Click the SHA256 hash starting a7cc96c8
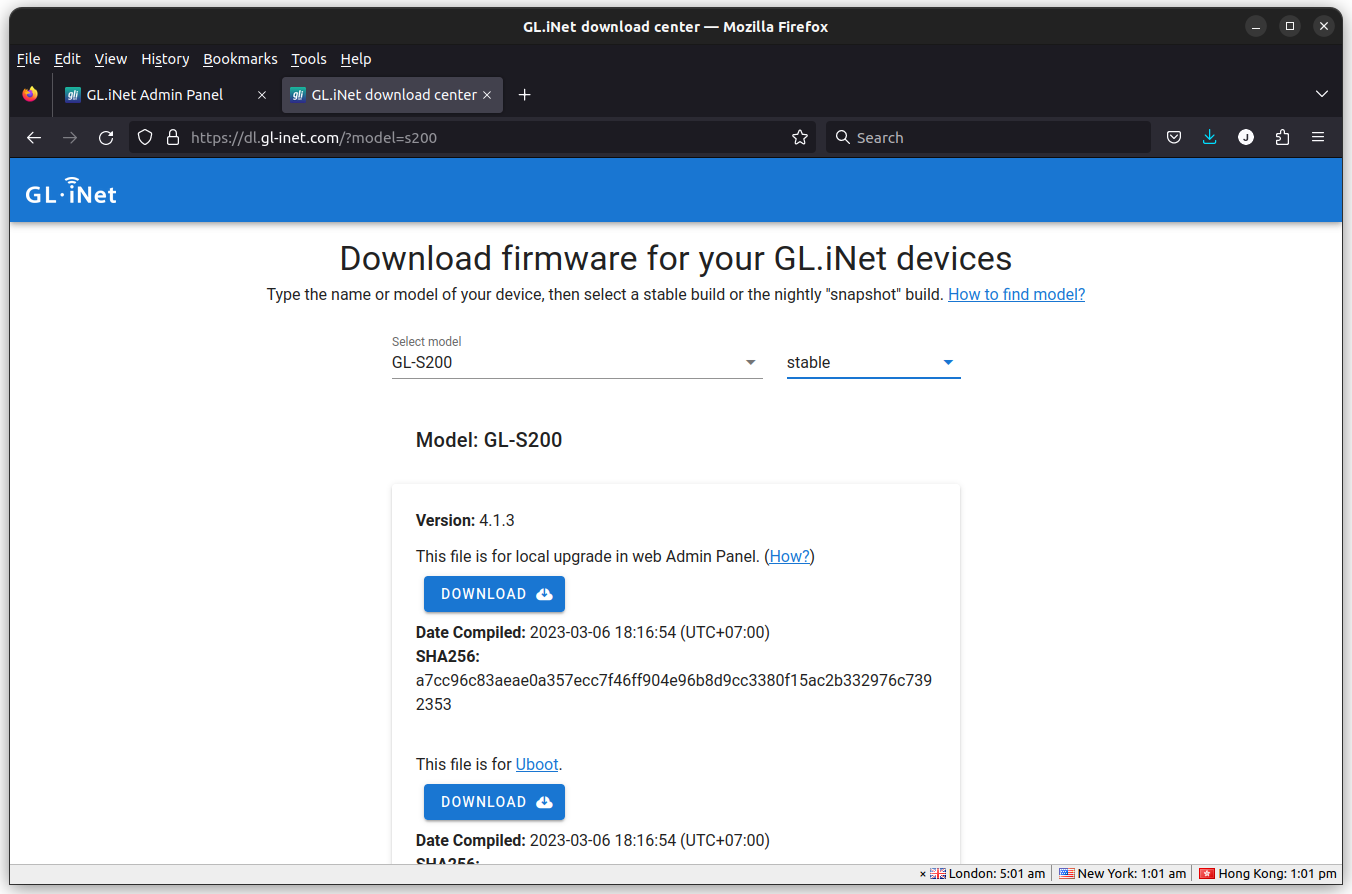This screenshot has height=894, width=1352. 674,692
